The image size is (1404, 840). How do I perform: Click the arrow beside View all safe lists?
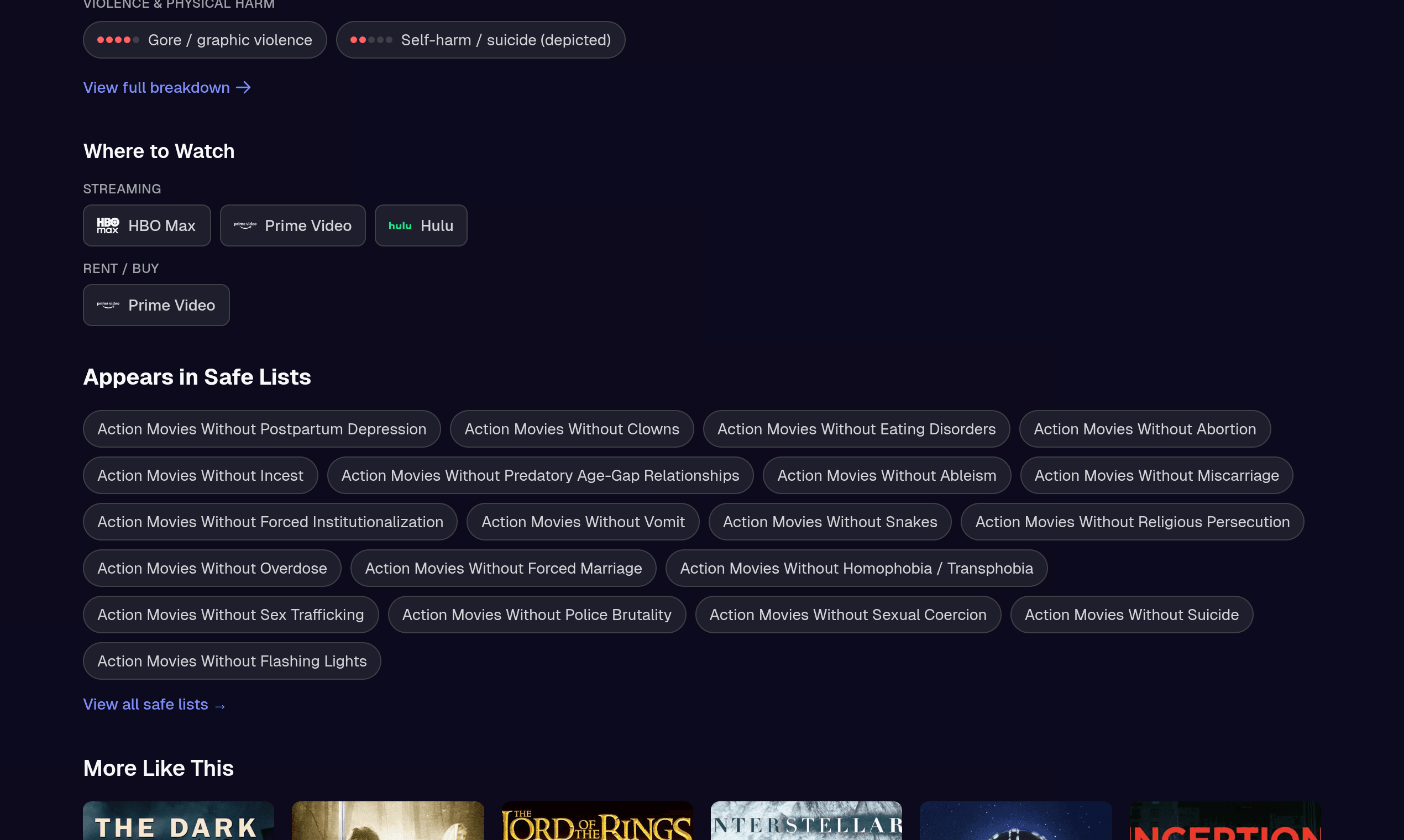(x=220, y=705)
